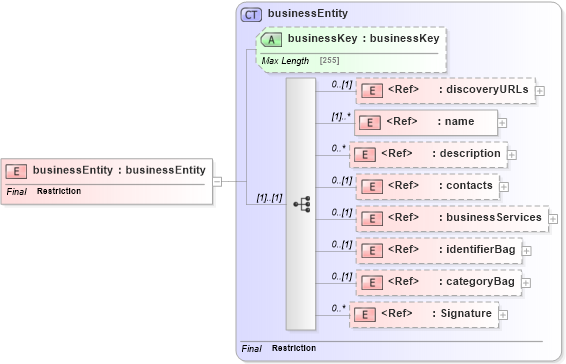Click the E icon of businessEntity root element
This screenshot has width=566, height=364.
[x=16, y=171]
